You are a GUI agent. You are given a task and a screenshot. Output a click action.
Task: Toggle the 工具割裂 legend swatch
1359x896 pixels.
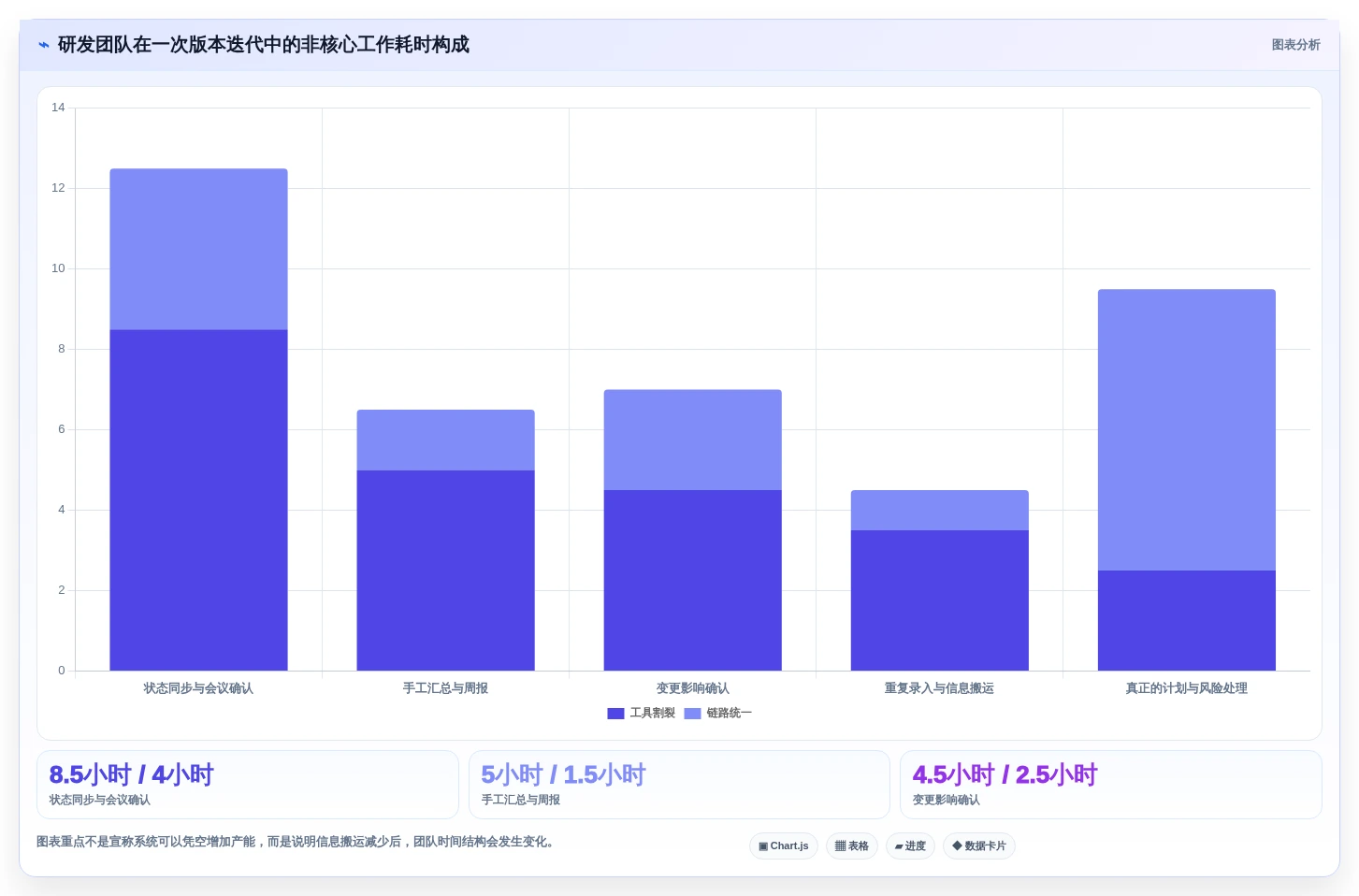tap(615, 714)
